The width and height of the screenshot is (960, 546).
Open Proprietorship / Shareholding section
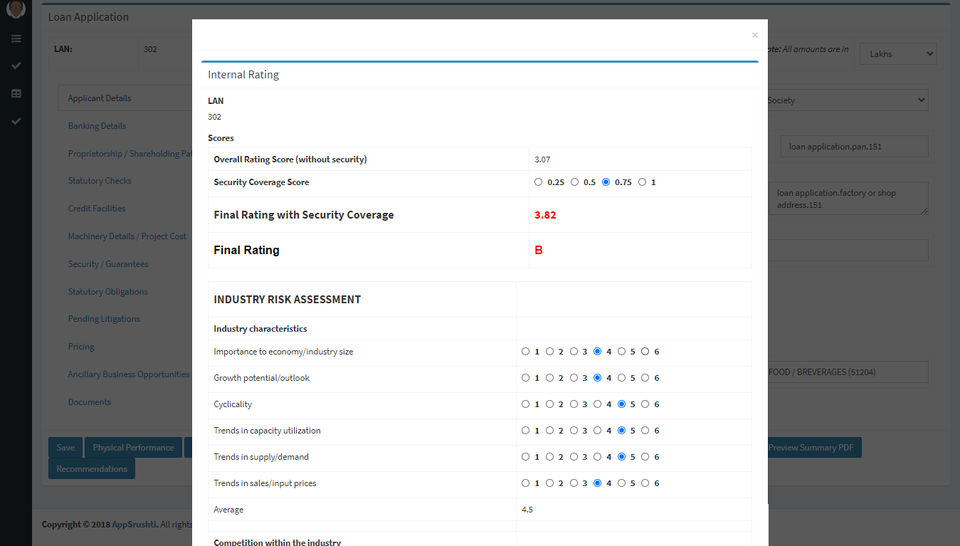pyautogui.click(x=130, y=153)
